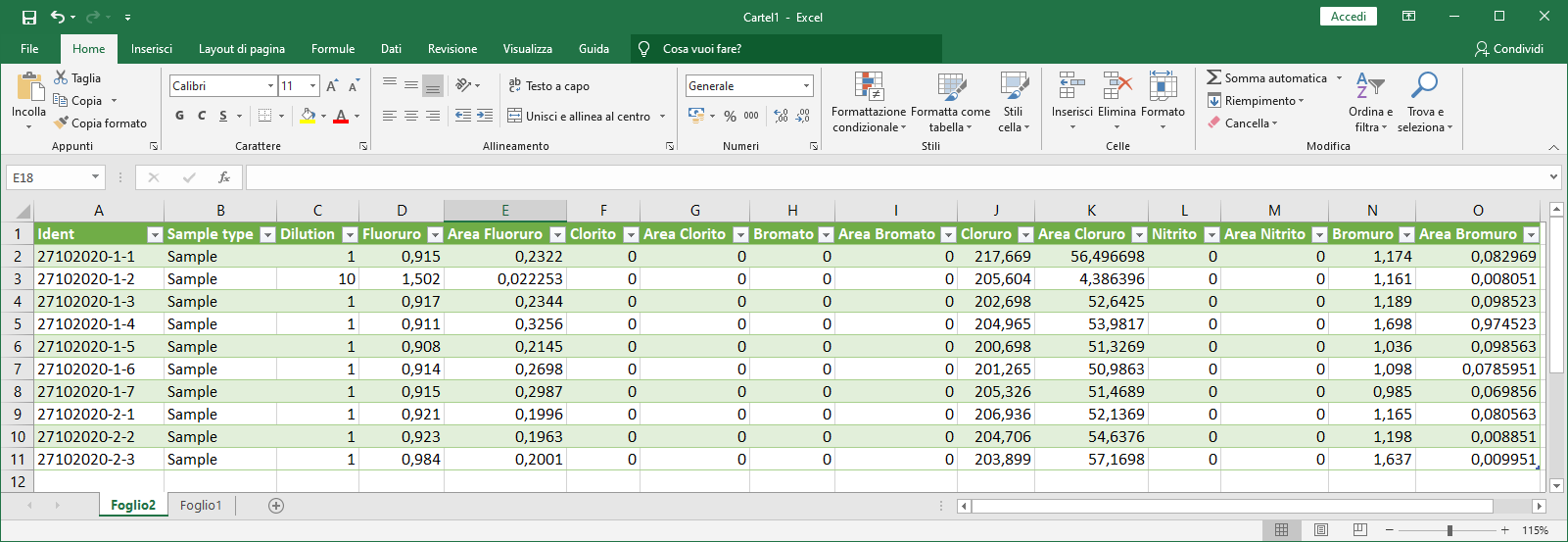Image resolution: width=1568 pixels, height=542 pixels.
Task: Expand the Name Box E18 dropdown
Action: [95, 177]
